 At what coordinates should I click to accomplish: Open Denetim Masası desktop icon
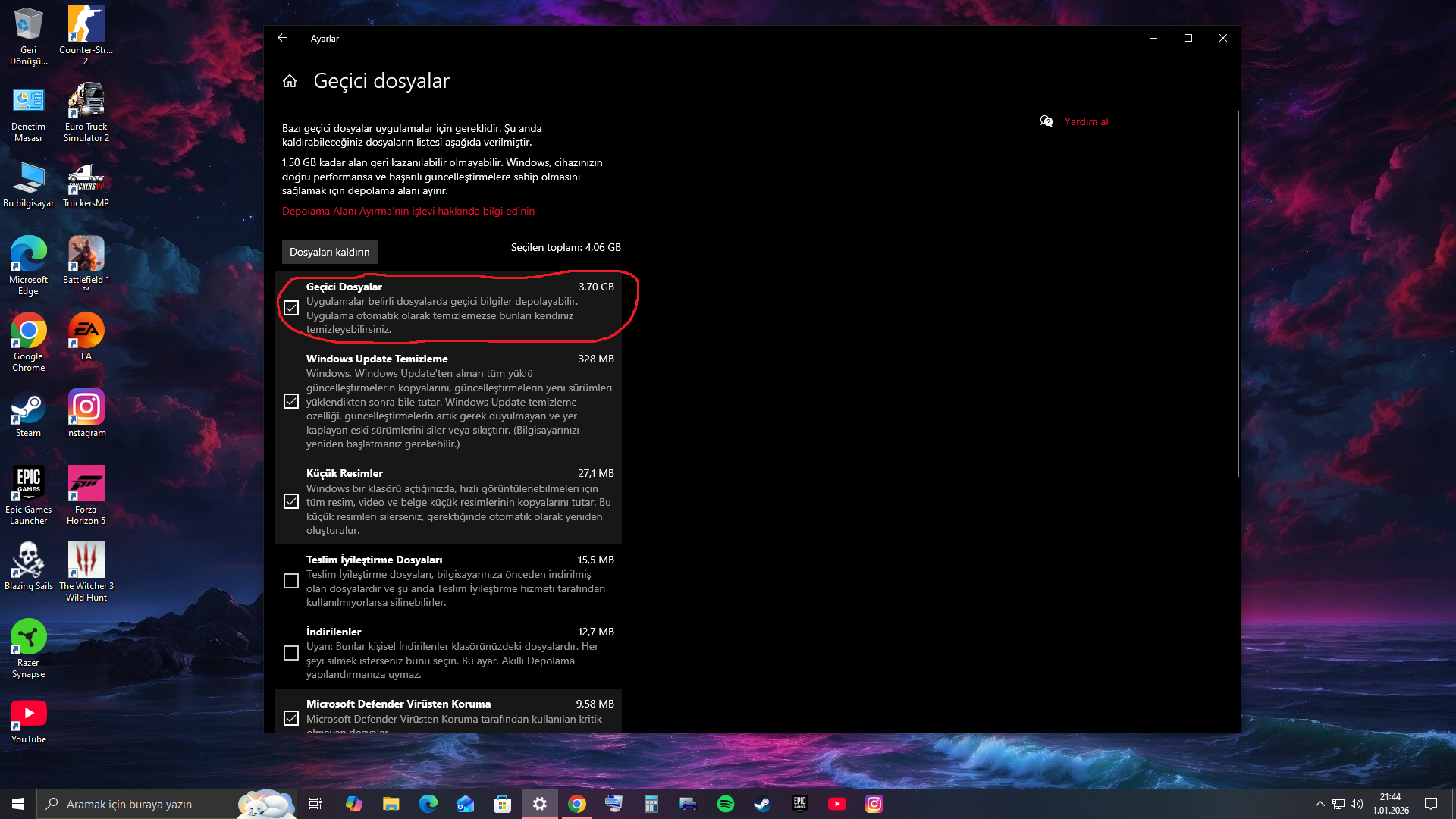click(28, 113)
